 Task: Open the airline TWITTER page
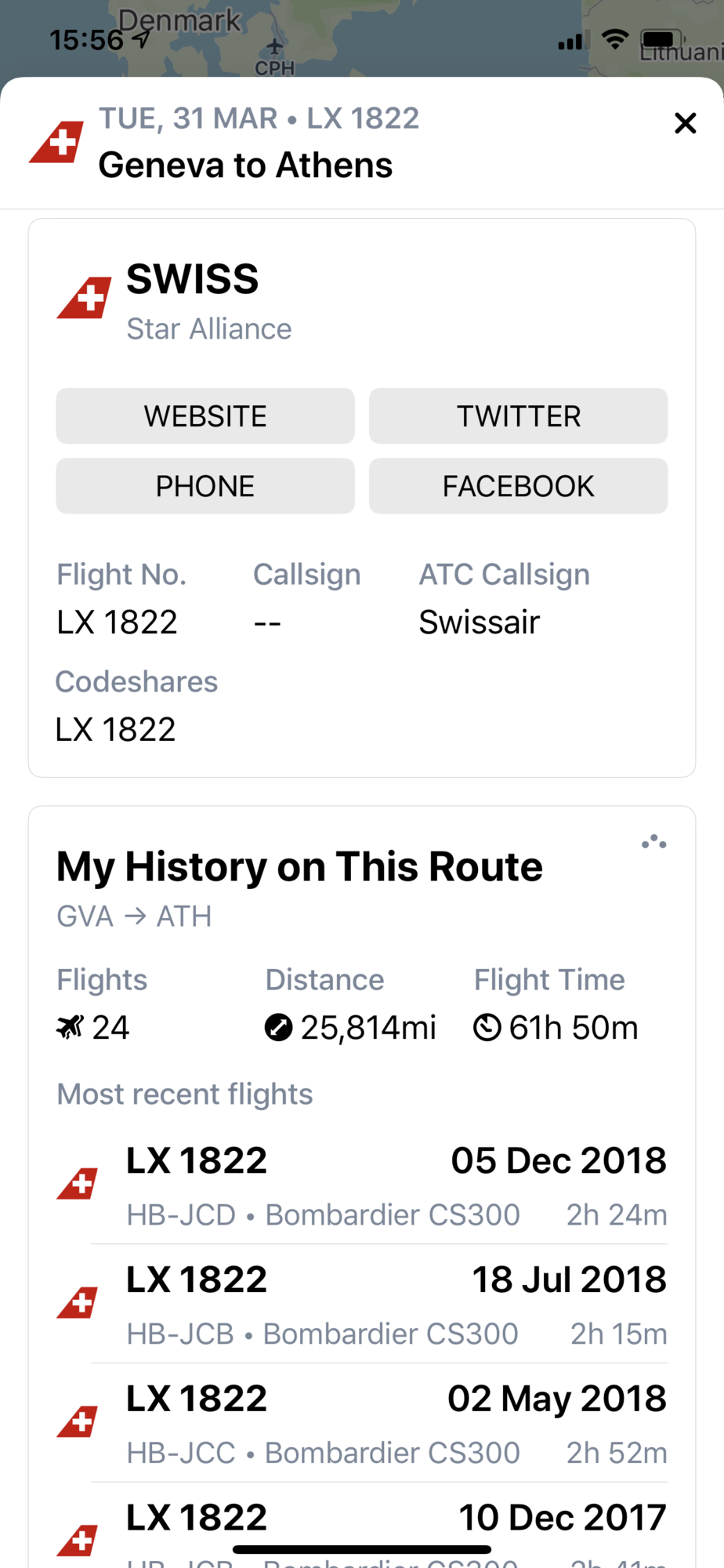519,416
